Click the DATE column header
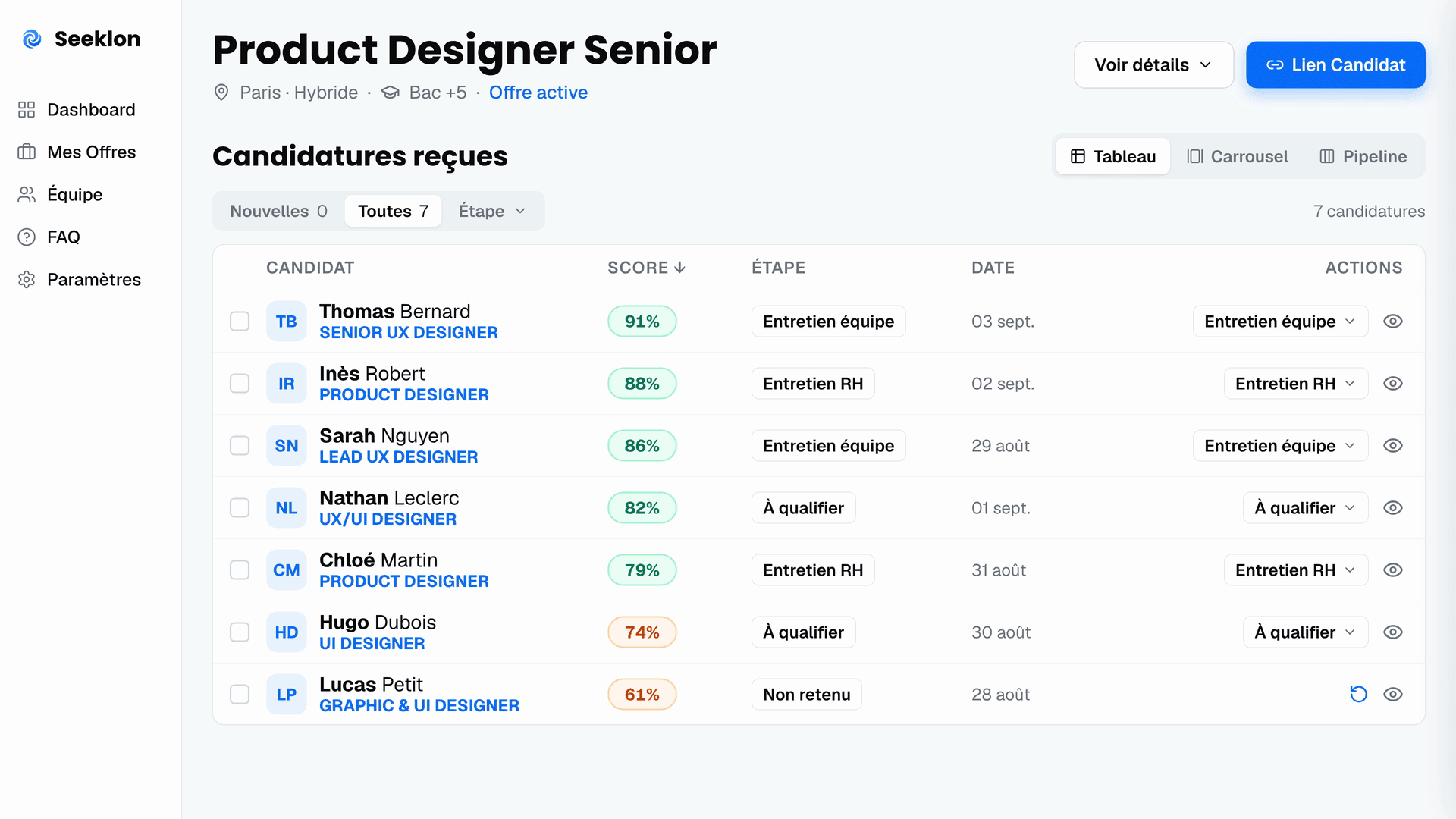Screen dimensions: 1456x819 pos(993,268)
